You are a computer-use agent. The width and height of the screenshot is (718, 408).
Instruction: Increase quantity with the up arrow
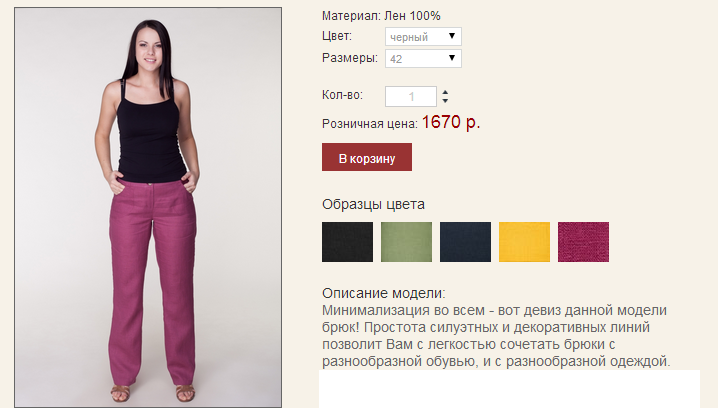[x=445, y=92]
